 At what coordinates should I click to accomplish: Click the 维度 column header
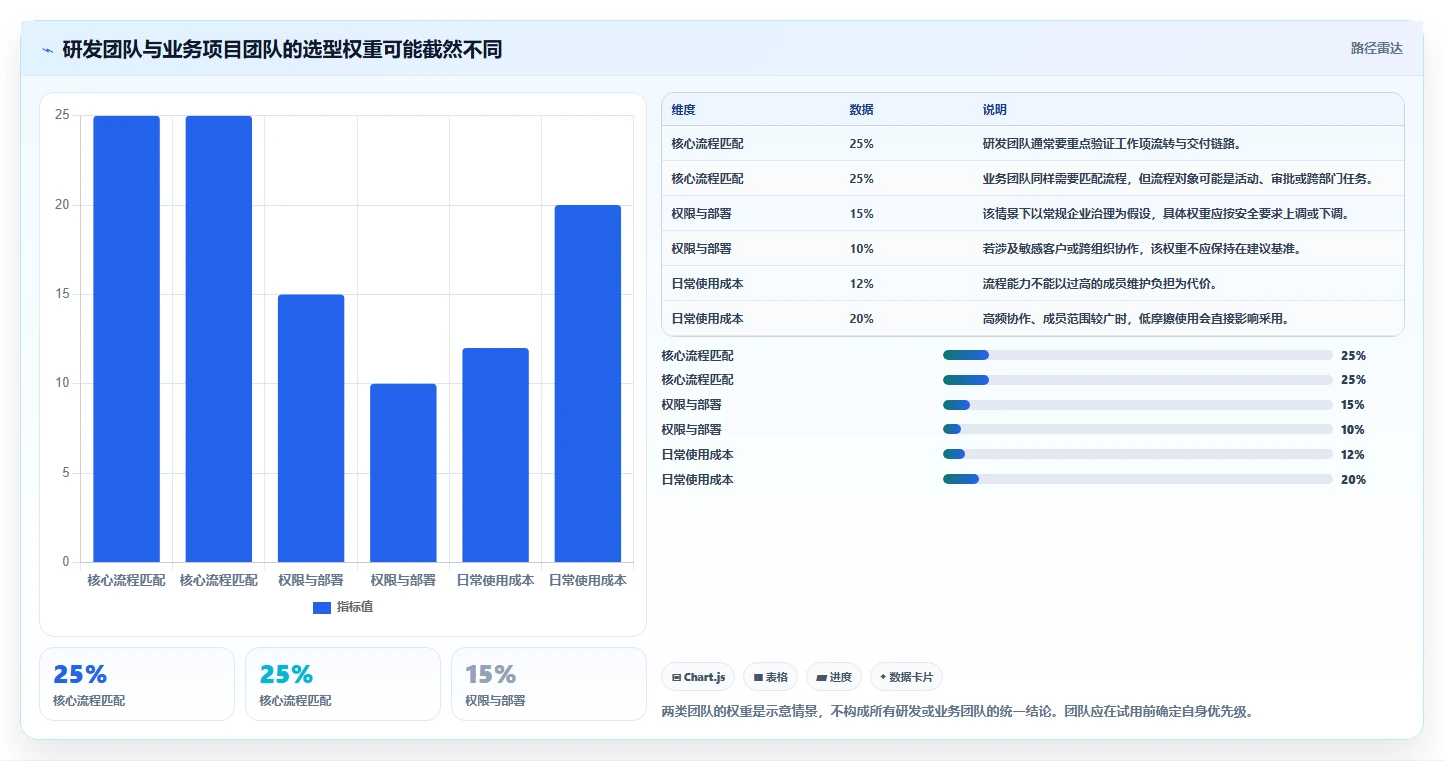[x=684, y=109]
